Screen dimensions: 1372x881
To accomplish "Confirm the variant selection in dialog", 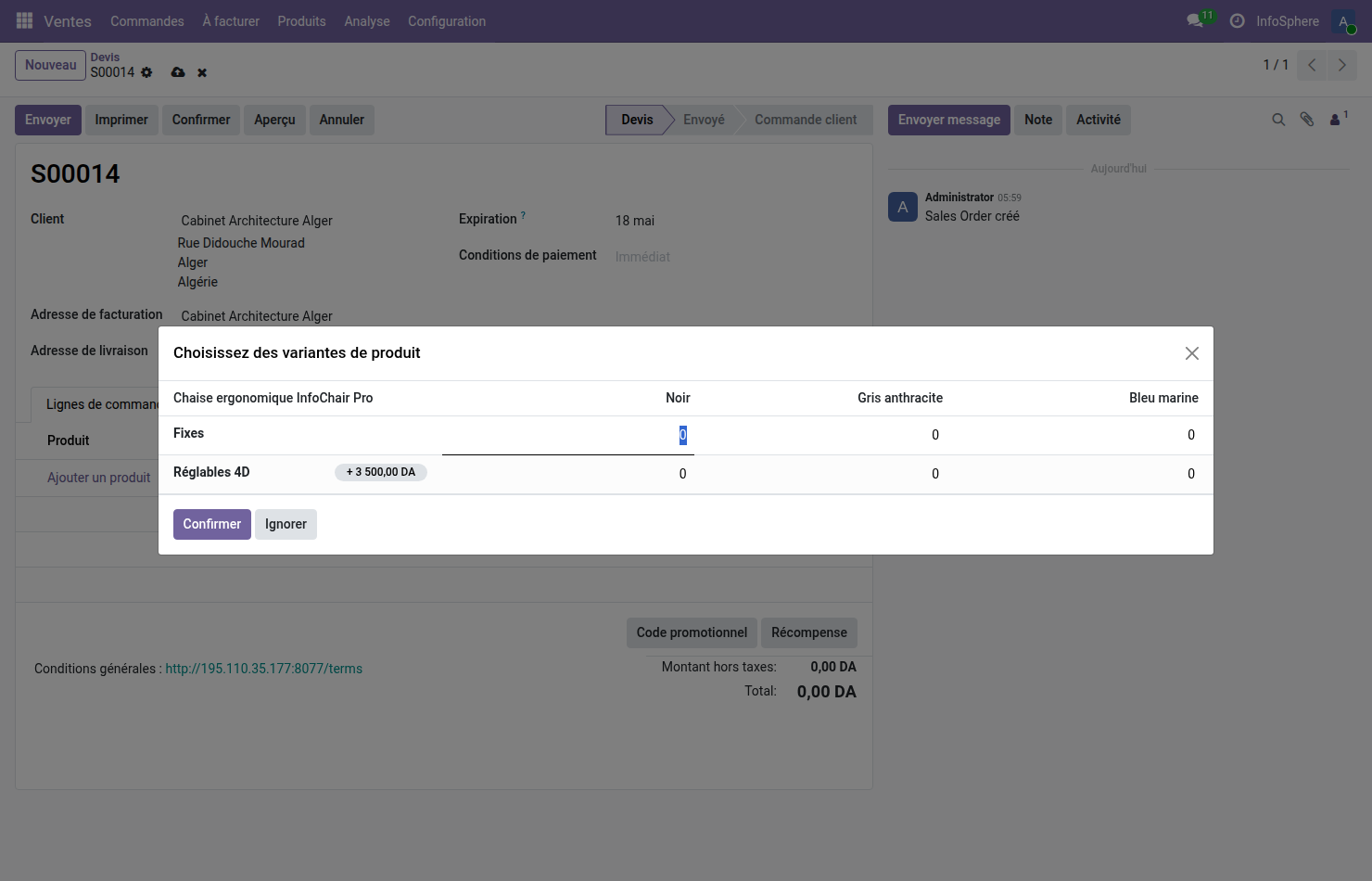I will [x=211, y=524].
